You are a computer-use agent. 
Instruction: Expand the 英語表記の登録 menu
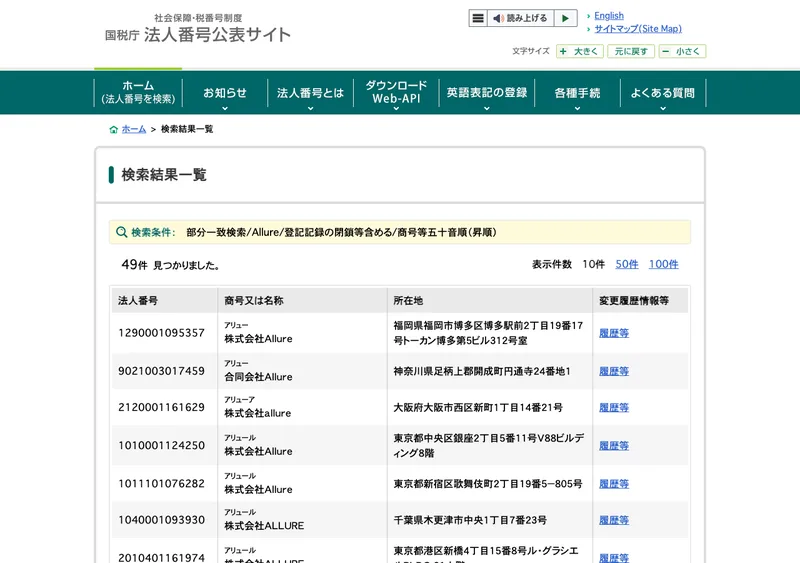487,93
